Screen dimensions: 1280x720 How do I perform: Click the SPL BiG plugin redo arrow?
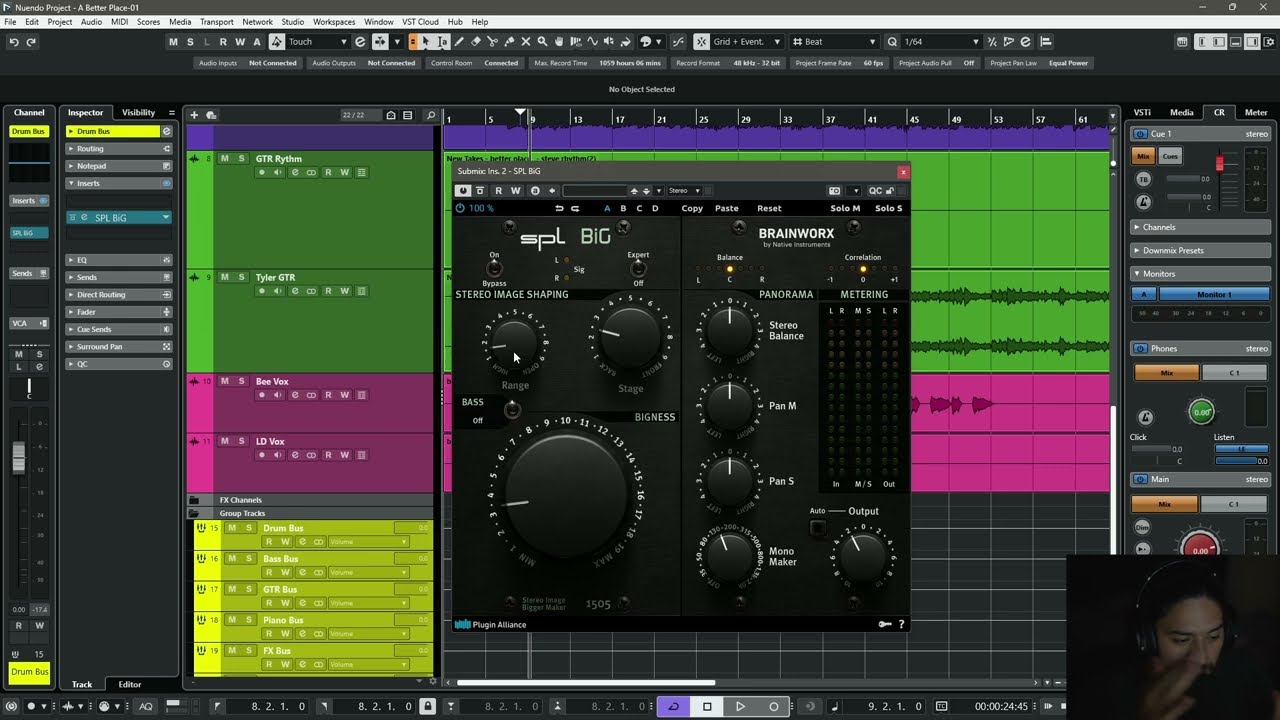click(x=575, y=208)
